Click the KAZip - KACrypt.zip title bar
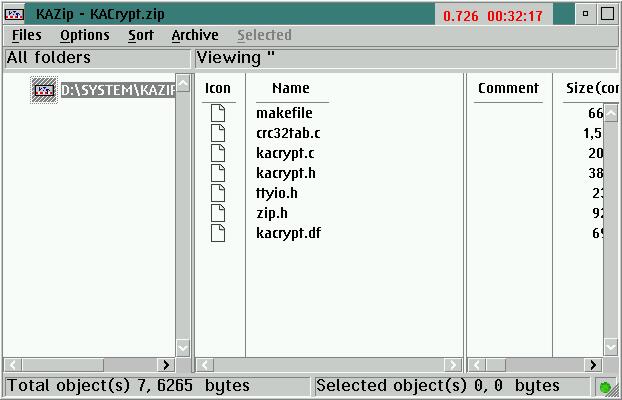 pos(230,15)
